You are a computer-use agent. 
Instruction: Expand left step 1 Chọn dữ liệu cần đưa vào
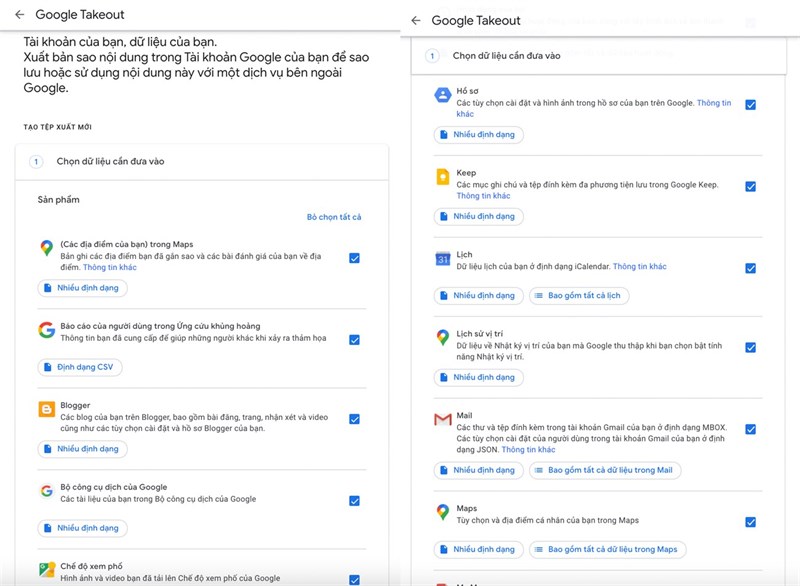[x=202, y=162]
